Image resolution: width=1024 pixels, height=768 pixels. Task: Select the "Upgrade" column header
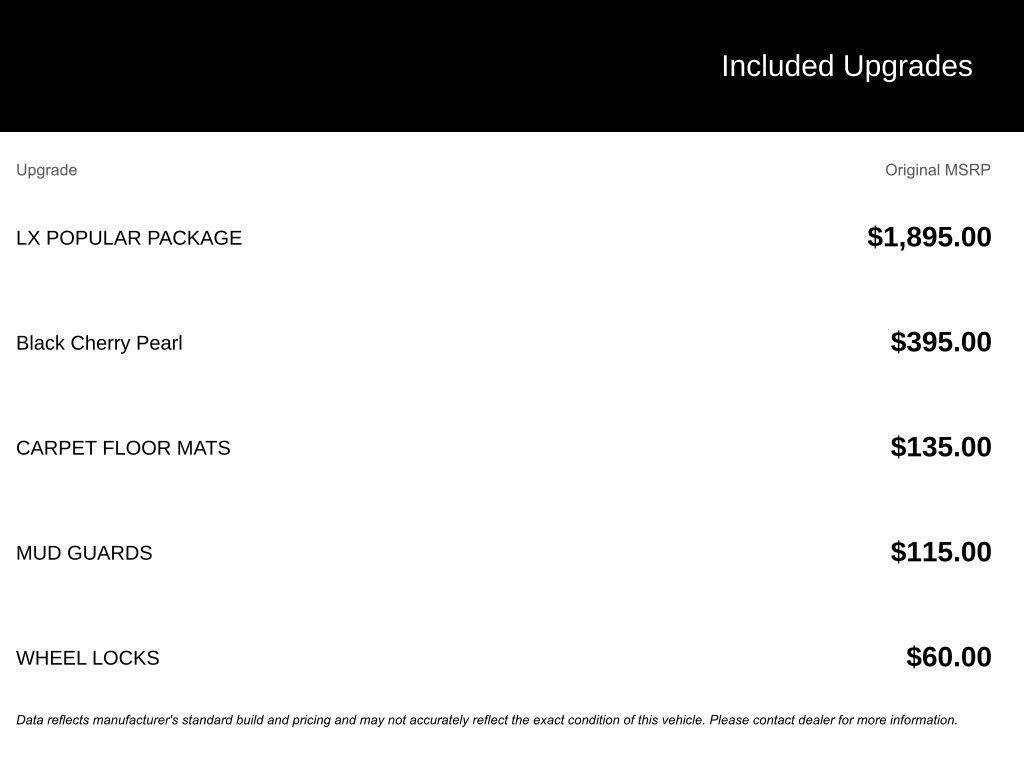click(47, 170)
